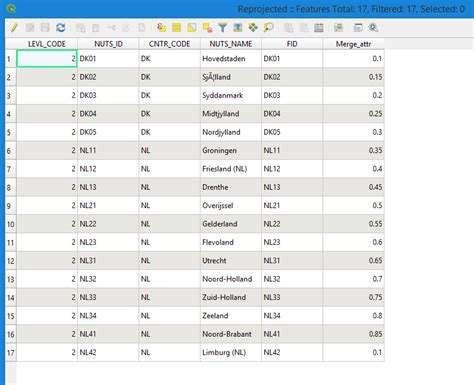Click Merge_attr value 0.85
The width and height of the screenshot is (474, 385).
point(353,334)
